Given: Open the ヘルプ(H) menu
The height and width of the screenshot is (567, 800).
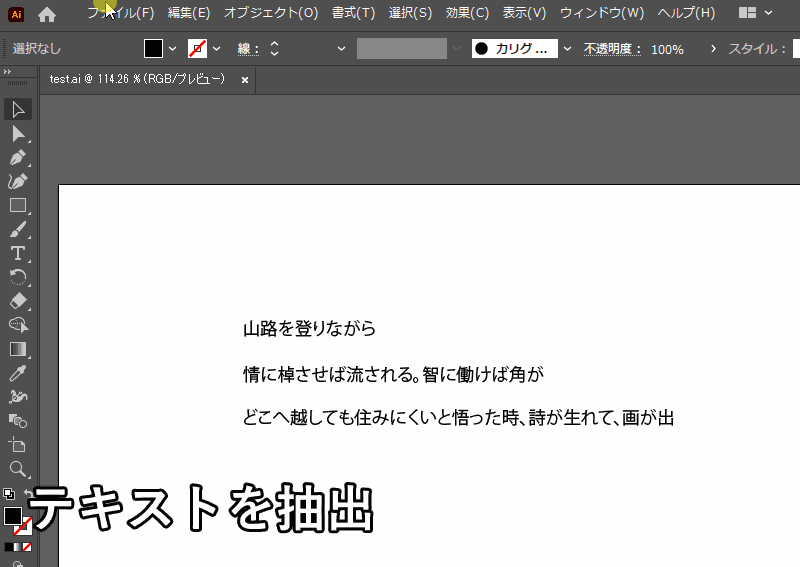Looking at the screenshot, I should [x=686, y=13].
